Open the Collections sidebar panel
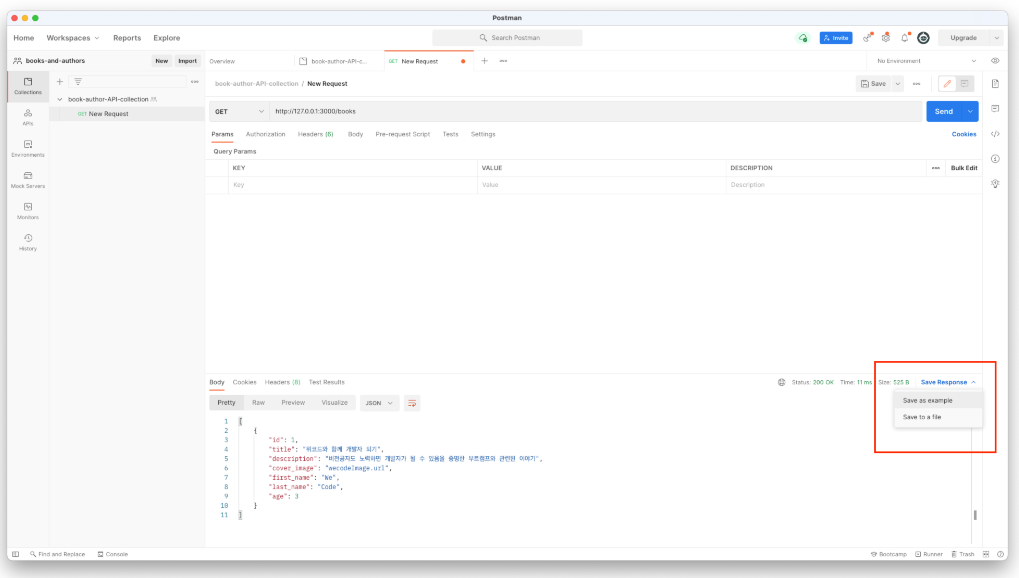This screenshot has height=578, width=1019. (28, 86)
